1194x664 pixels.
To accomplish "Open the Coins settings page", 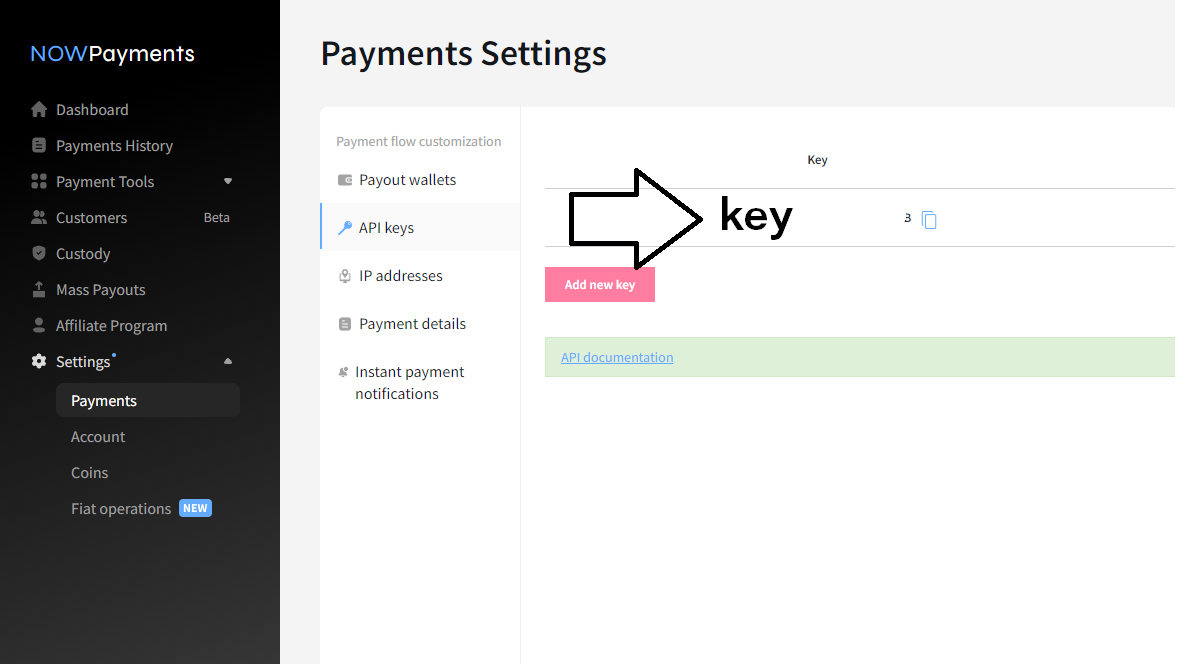I will click(x=89, y=473).
